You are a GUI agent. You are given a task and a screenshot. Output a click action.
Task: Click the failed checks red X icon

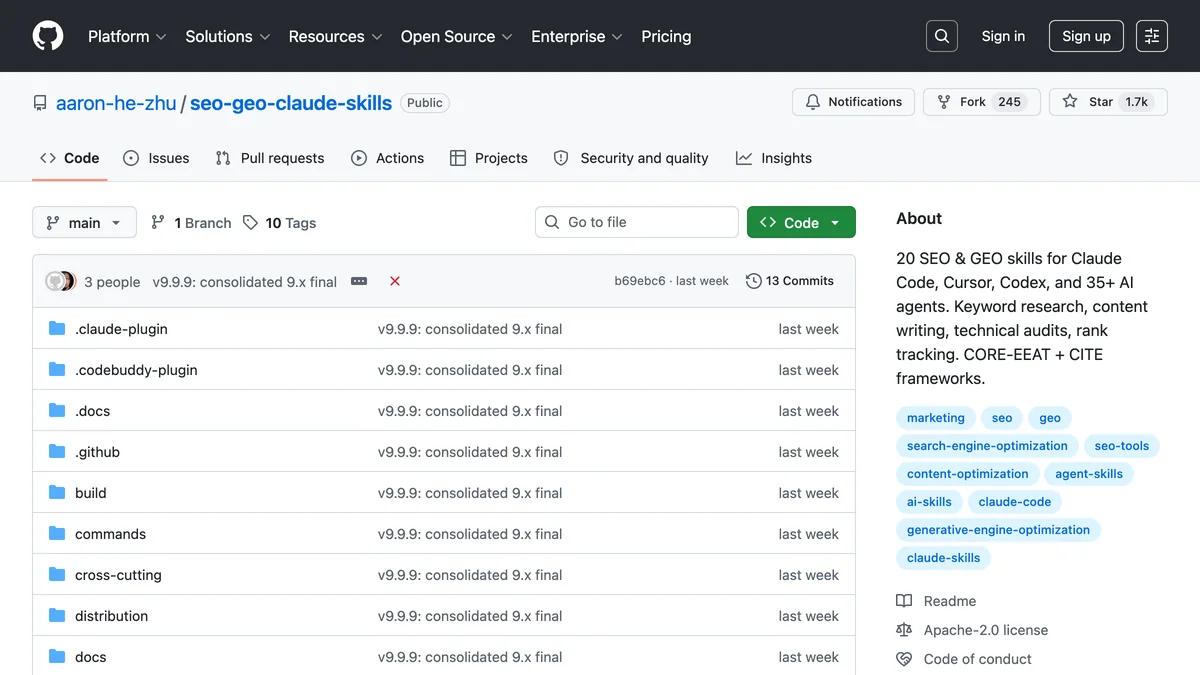point(395,281)
